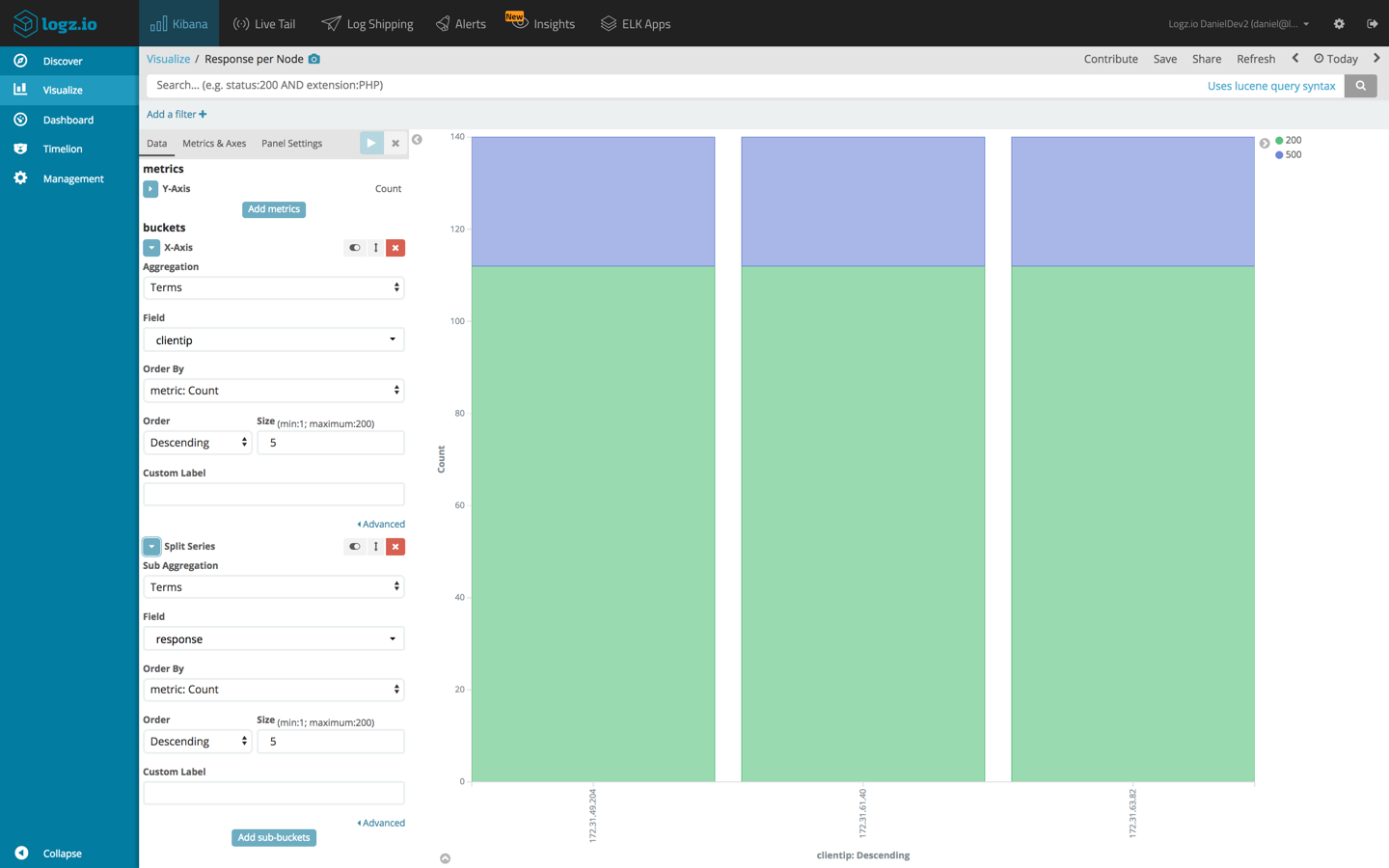
Task: Open X-Axis Order By dropdown
Action: 274,391
